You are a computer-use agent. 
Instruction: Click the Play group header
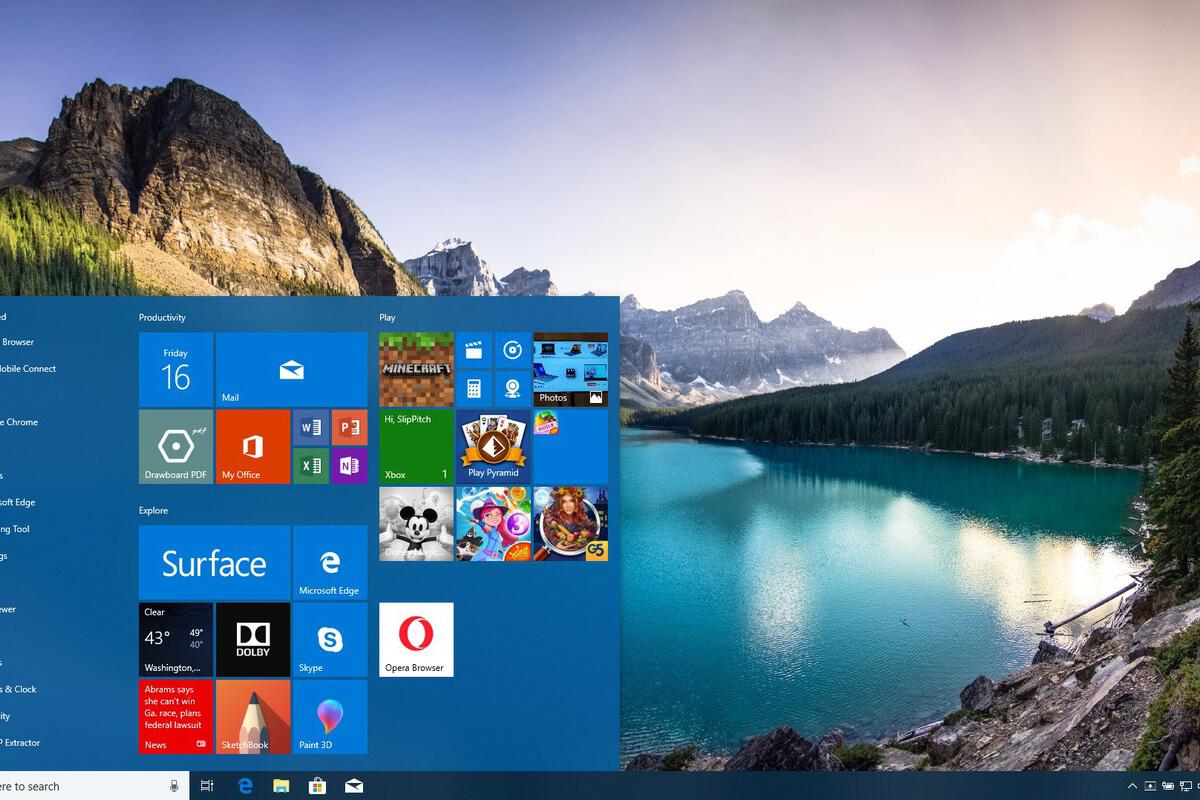(388, 318)
